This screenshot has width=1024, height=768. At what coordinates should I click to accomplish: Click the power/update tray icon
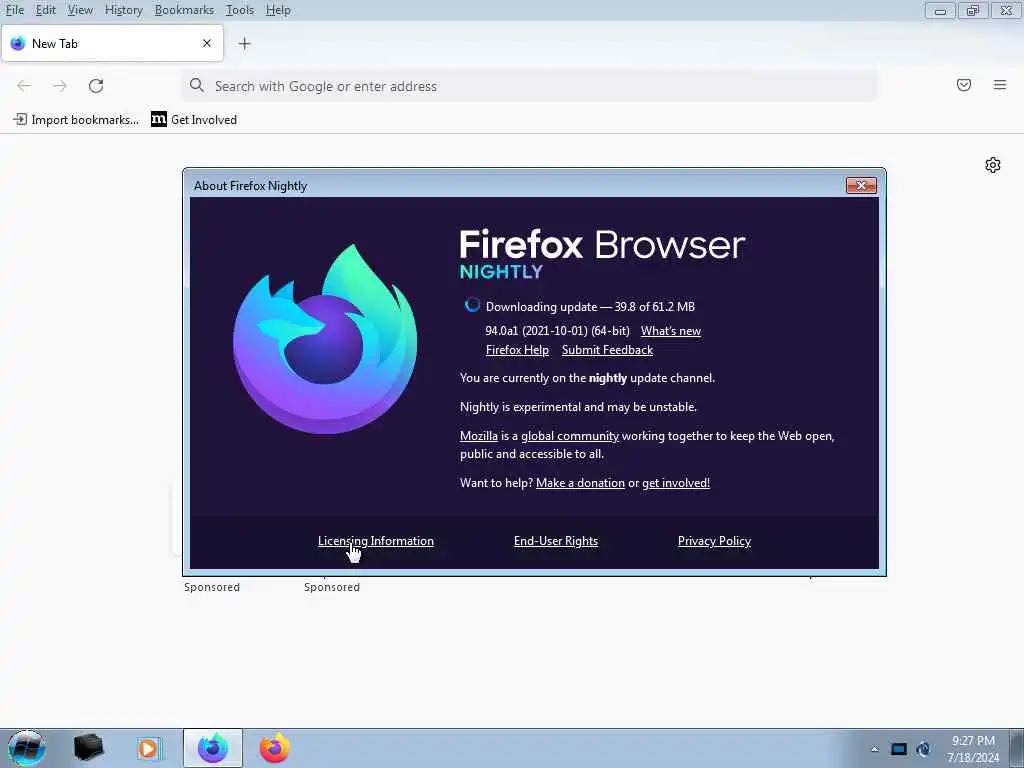pyautogui.click(x=923, y=749)
